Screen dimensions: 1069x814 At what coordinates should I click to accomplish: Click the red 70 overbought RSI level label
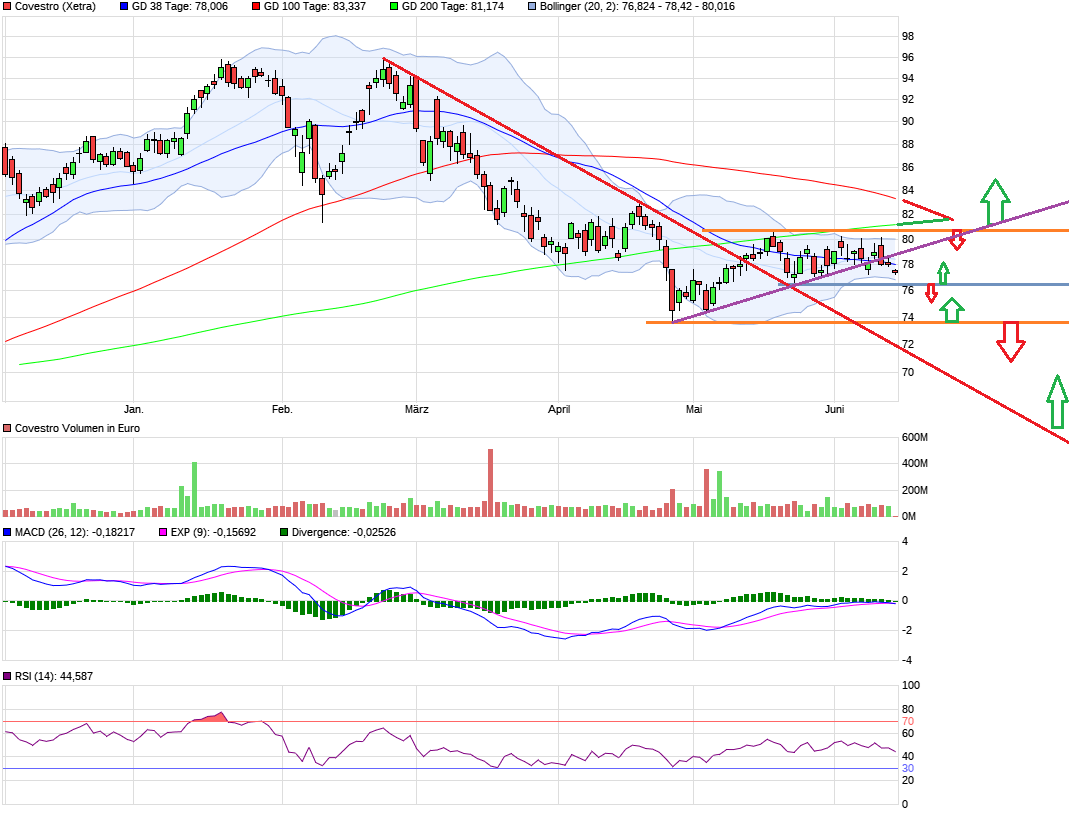point(908,721)
